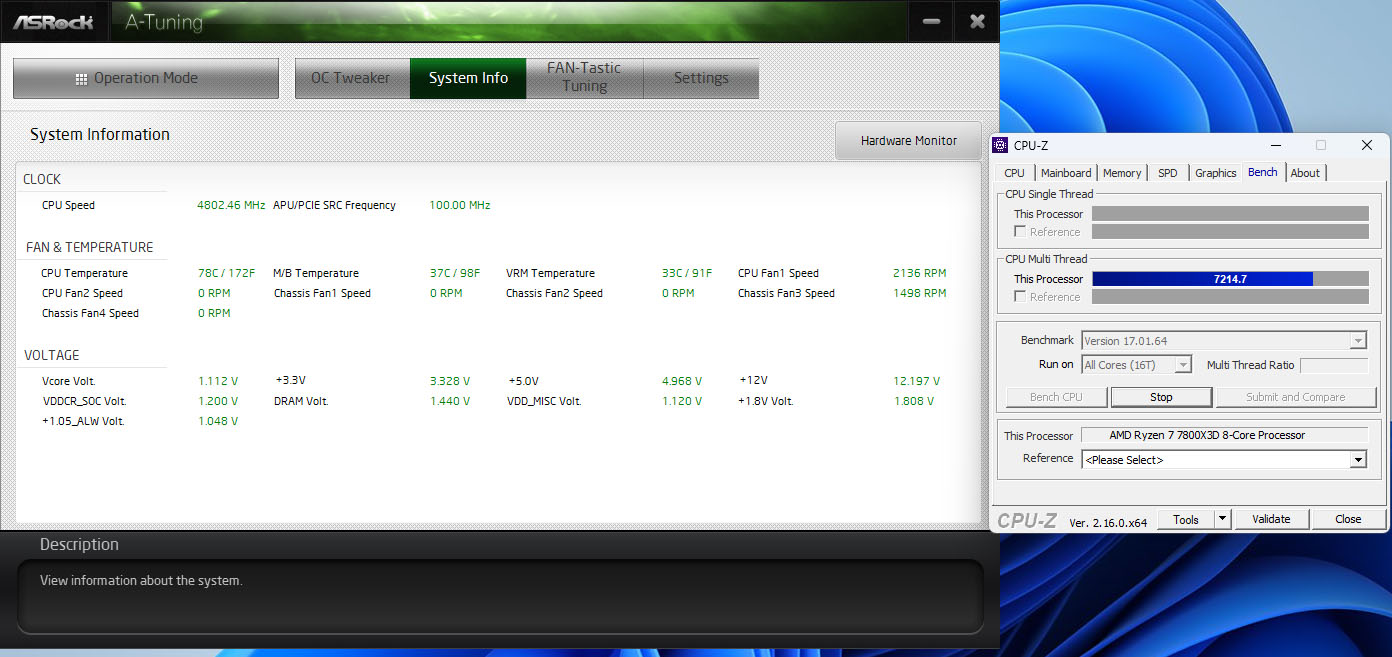The height and width of the screenshot is (657, 1392).
Task: Click +12V value 12.197 V
Action: point(916,381)
